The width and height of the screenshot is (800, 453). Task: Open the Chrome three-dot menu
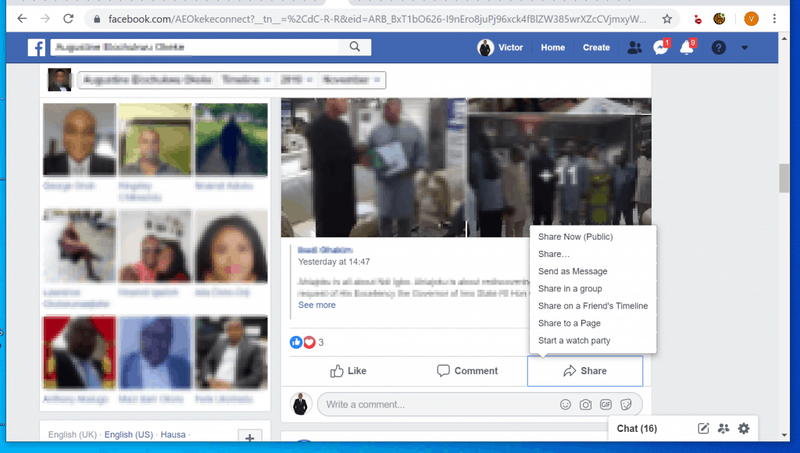(774, 19)
